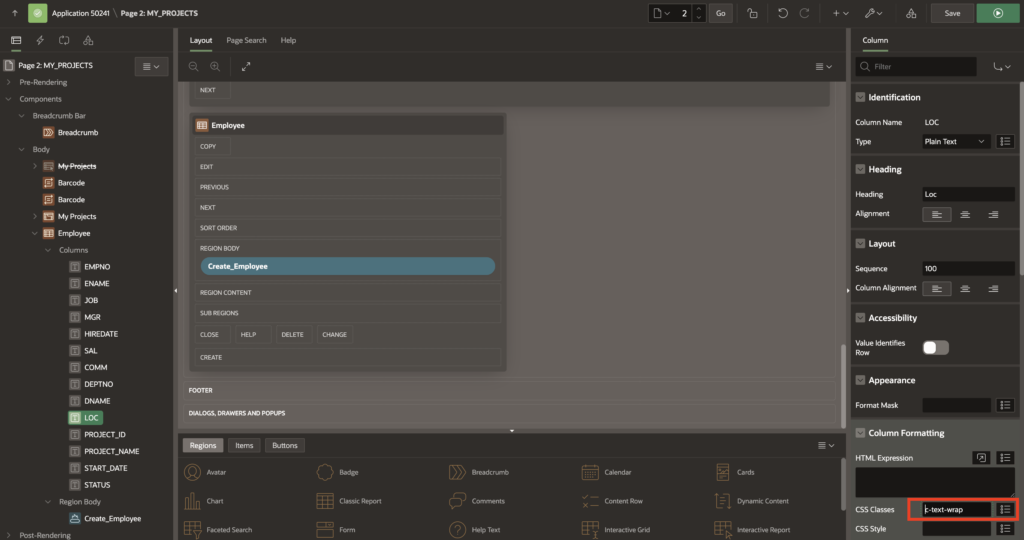Set column alignment to right
Image resolution: width=1024 pixels, height=540 pixels.
(x=993, y=288)
